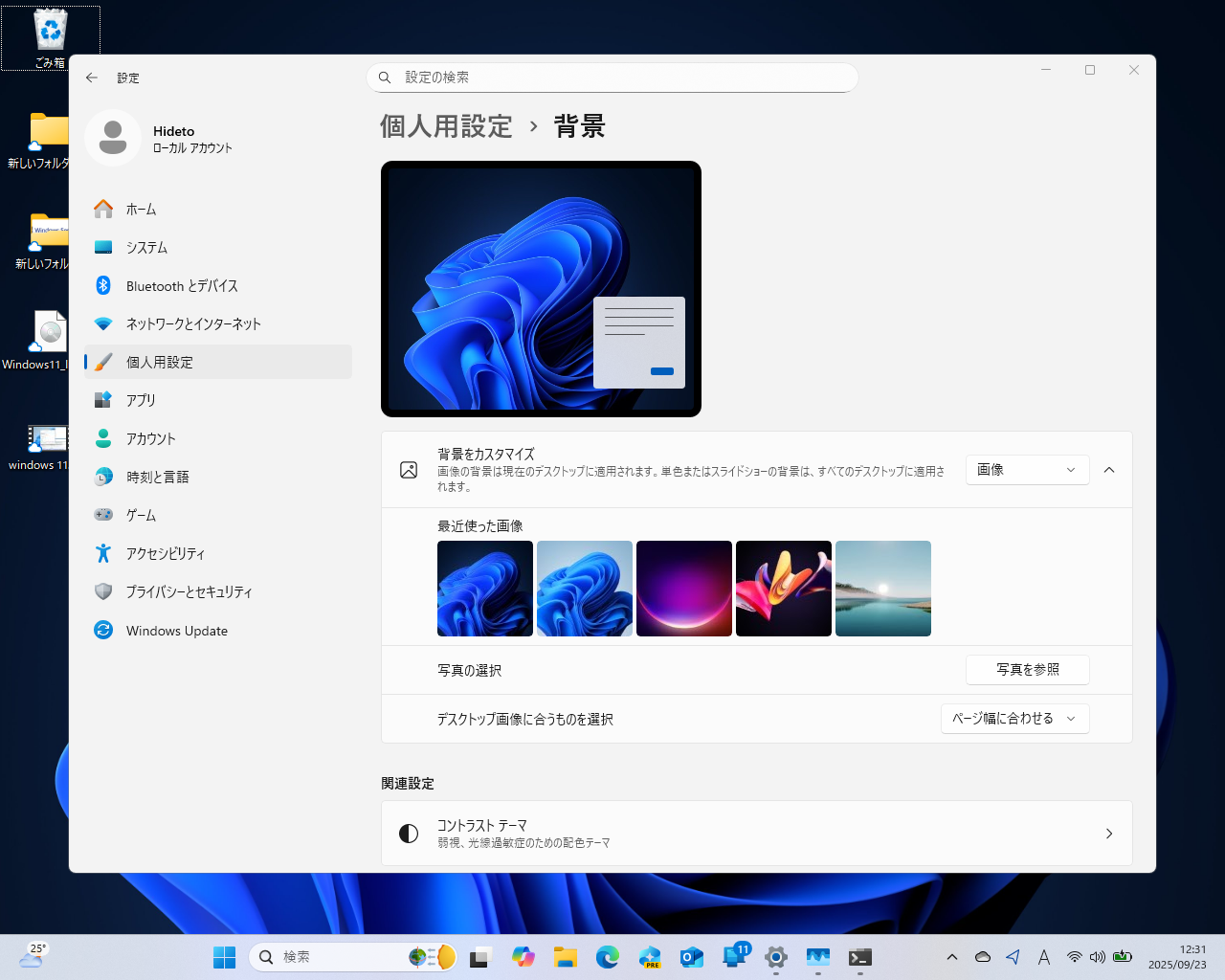
Task: Collapse the 背景をカスタマイズ section
Action: (1109, 470)
